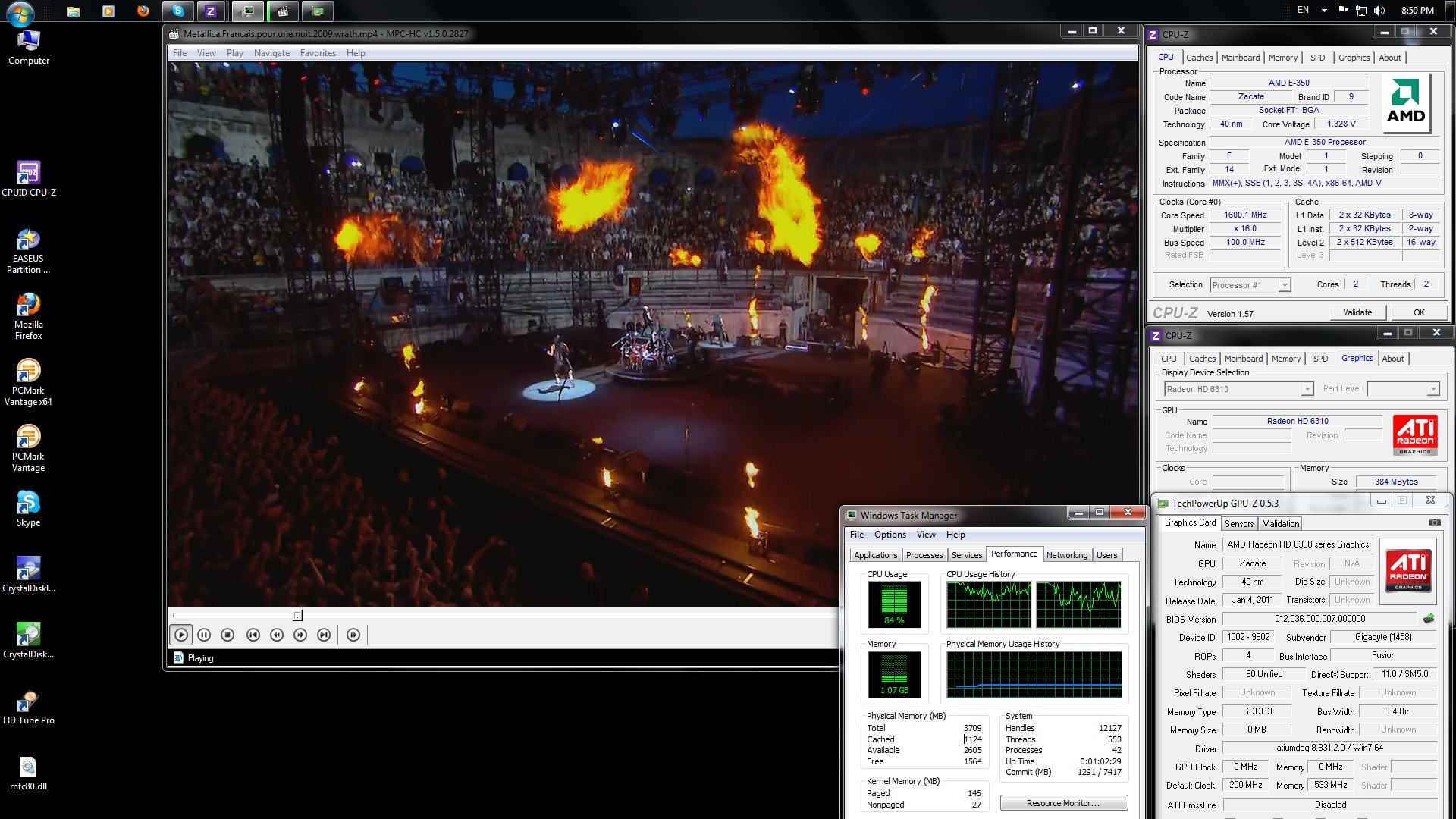Switch to the Processes tab in Task Manager
Screen dimensions: 1456x819
[924, 555]
